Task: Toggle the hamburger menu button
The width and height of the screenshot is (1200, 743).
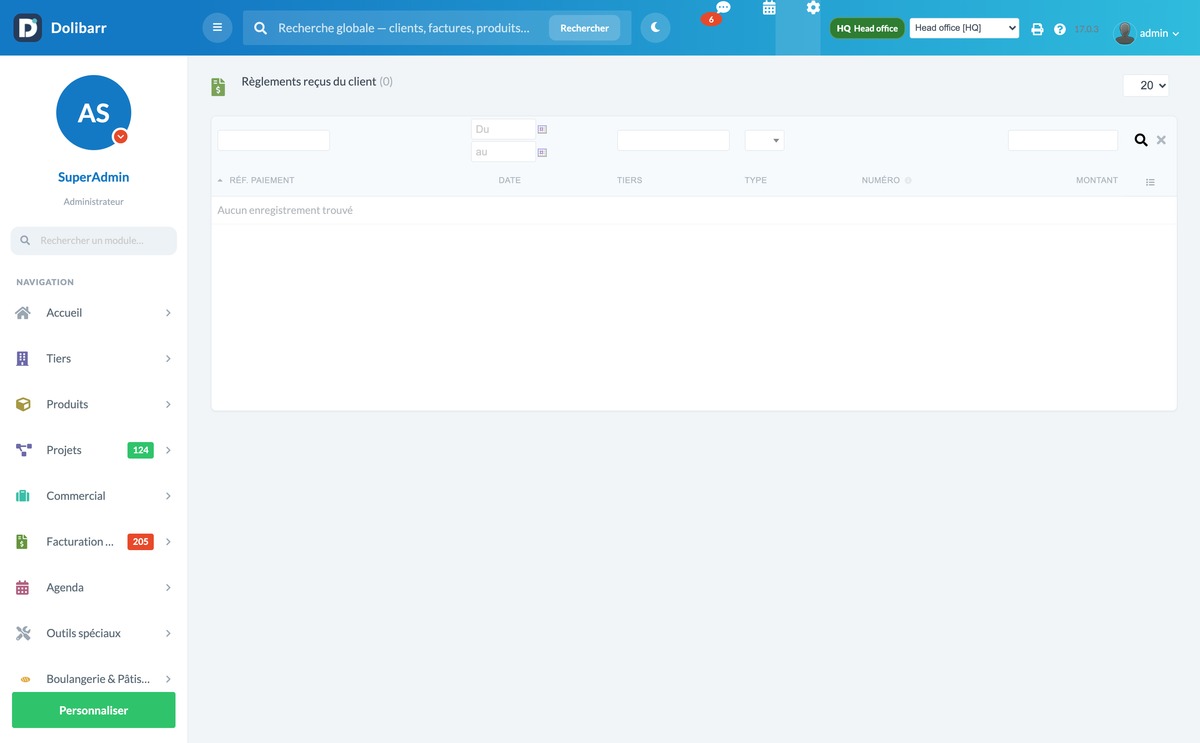Action: pyautogui.click(x=217, y=28)
